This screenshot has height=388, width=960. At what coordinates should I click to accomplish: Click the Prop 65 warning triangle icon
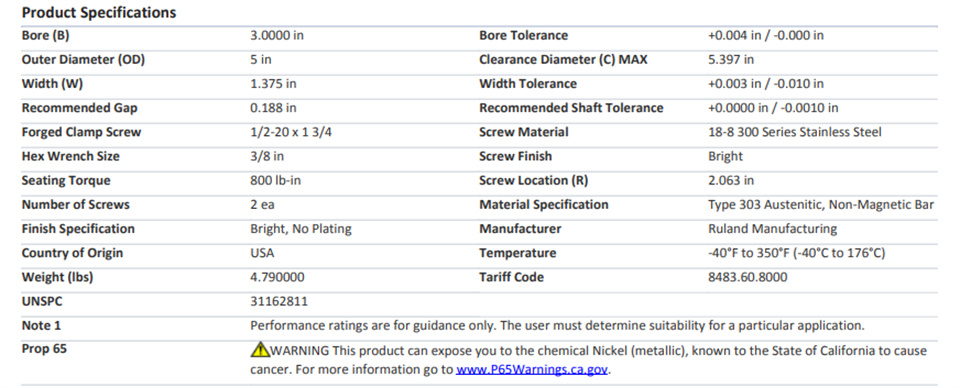coord(260,351)
